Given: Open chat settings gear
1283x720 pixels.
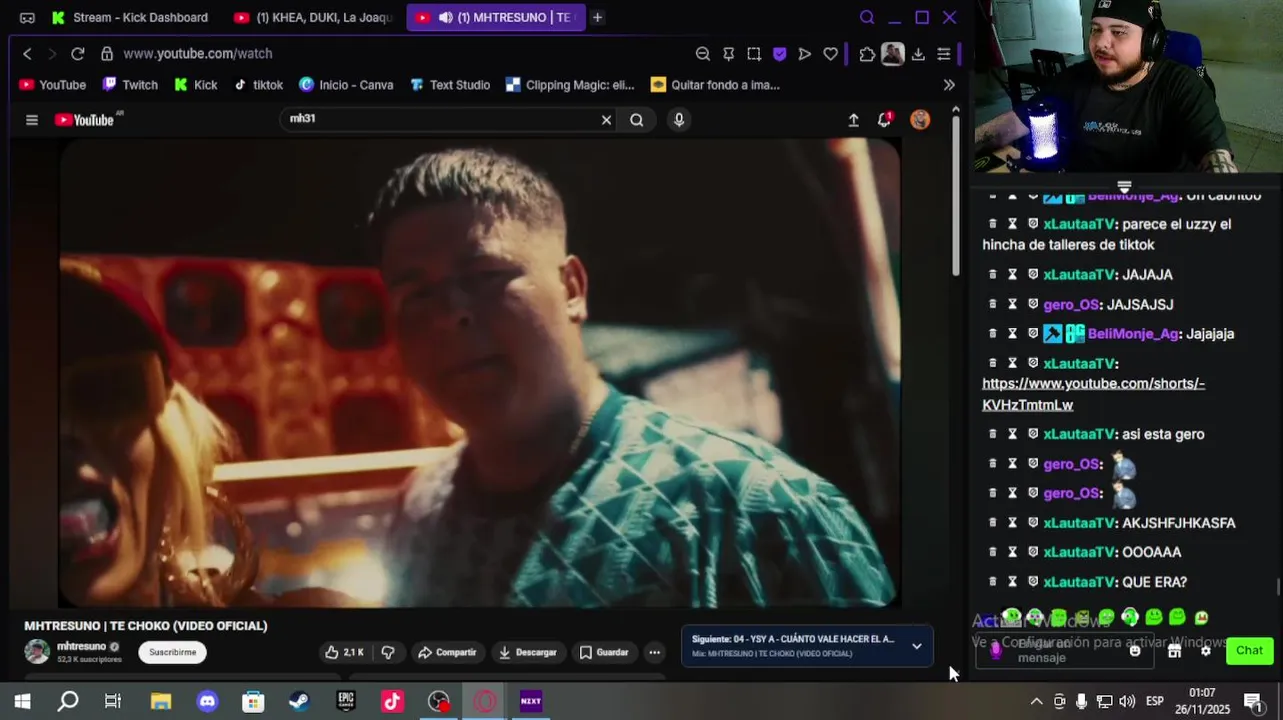Looking at the screenshot, I should (1206, 650).
